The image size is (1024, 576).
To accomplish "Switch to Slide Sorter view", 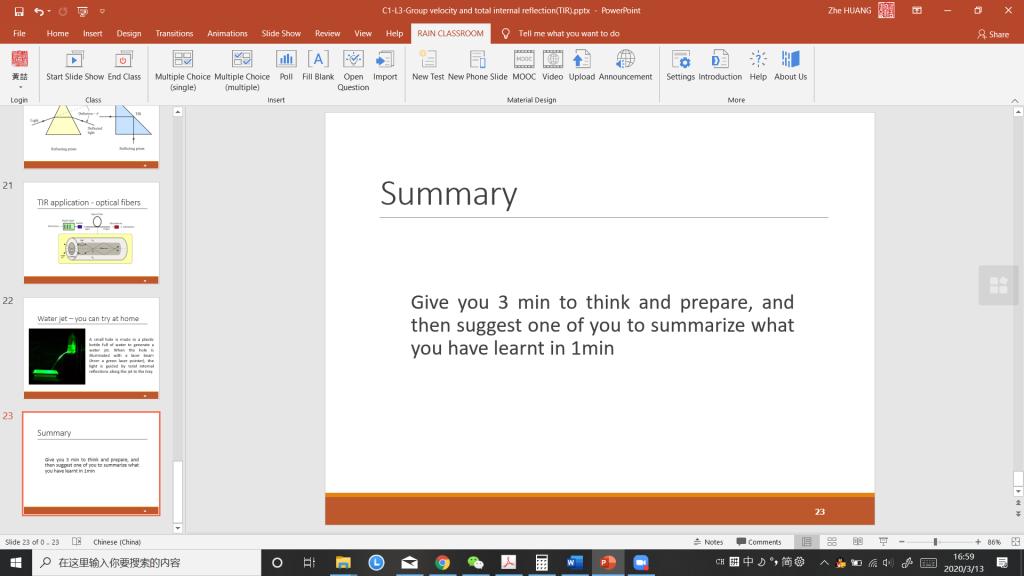I will click(832, 542).
